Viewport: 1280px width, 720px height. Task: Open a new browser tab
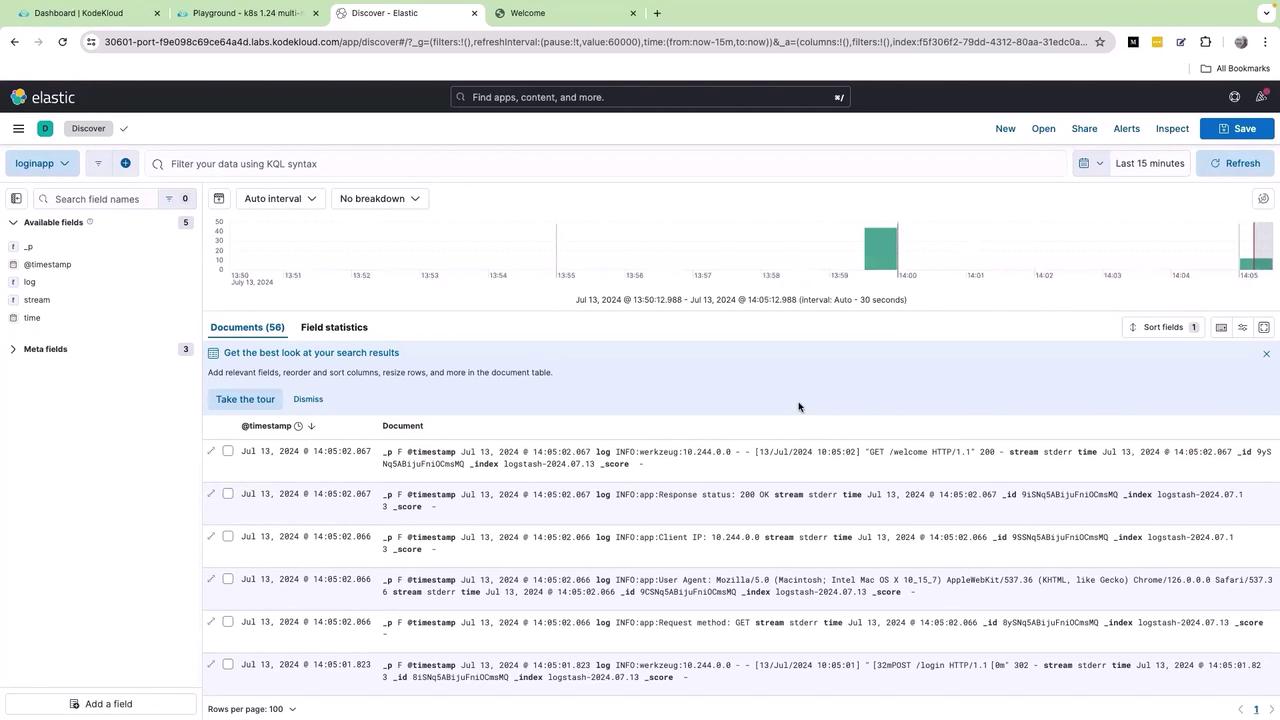tap(657, 13)
